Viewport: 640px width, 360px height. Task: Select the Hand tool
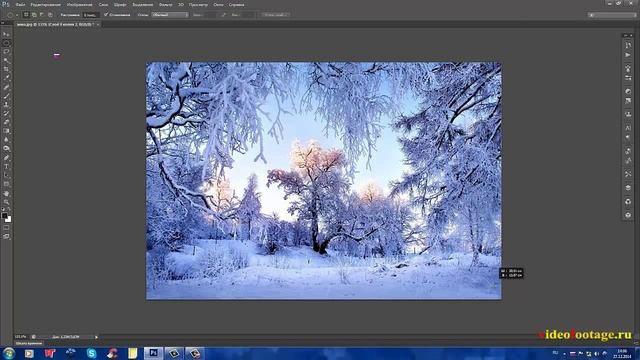tap(6, 193)
